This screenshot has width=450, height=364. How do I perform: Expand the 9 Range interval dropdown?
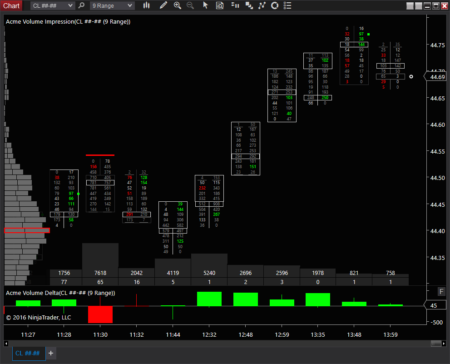[x=112, y=6]
